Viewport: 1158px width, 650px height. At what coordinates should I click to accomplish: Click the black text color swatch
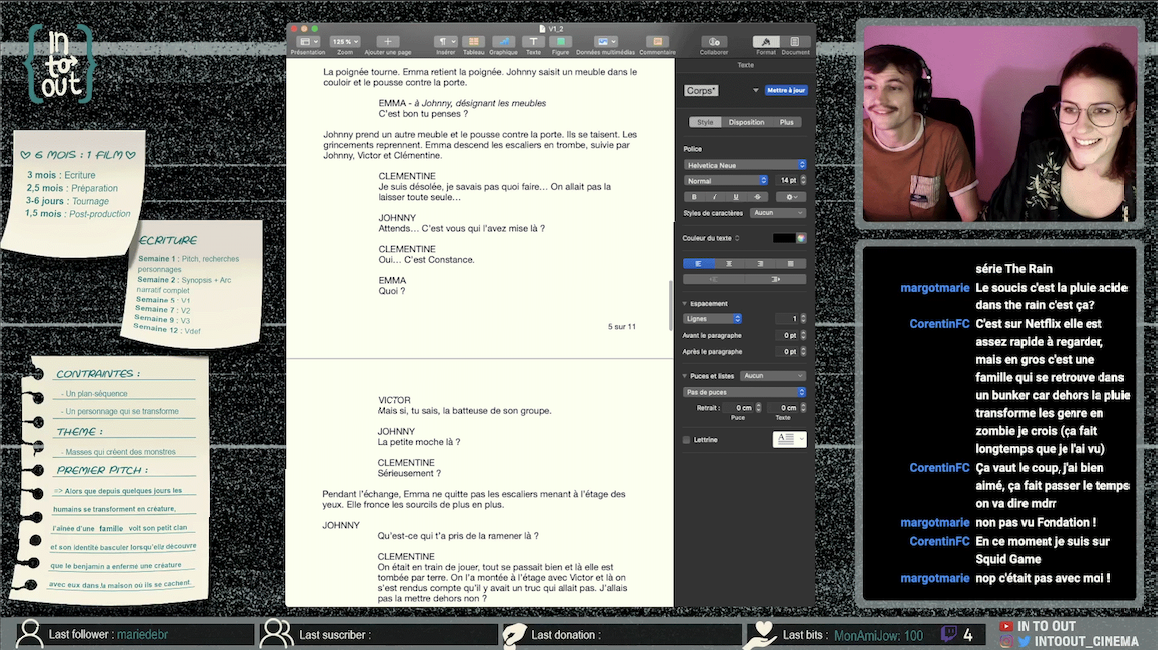coord(784,238)
